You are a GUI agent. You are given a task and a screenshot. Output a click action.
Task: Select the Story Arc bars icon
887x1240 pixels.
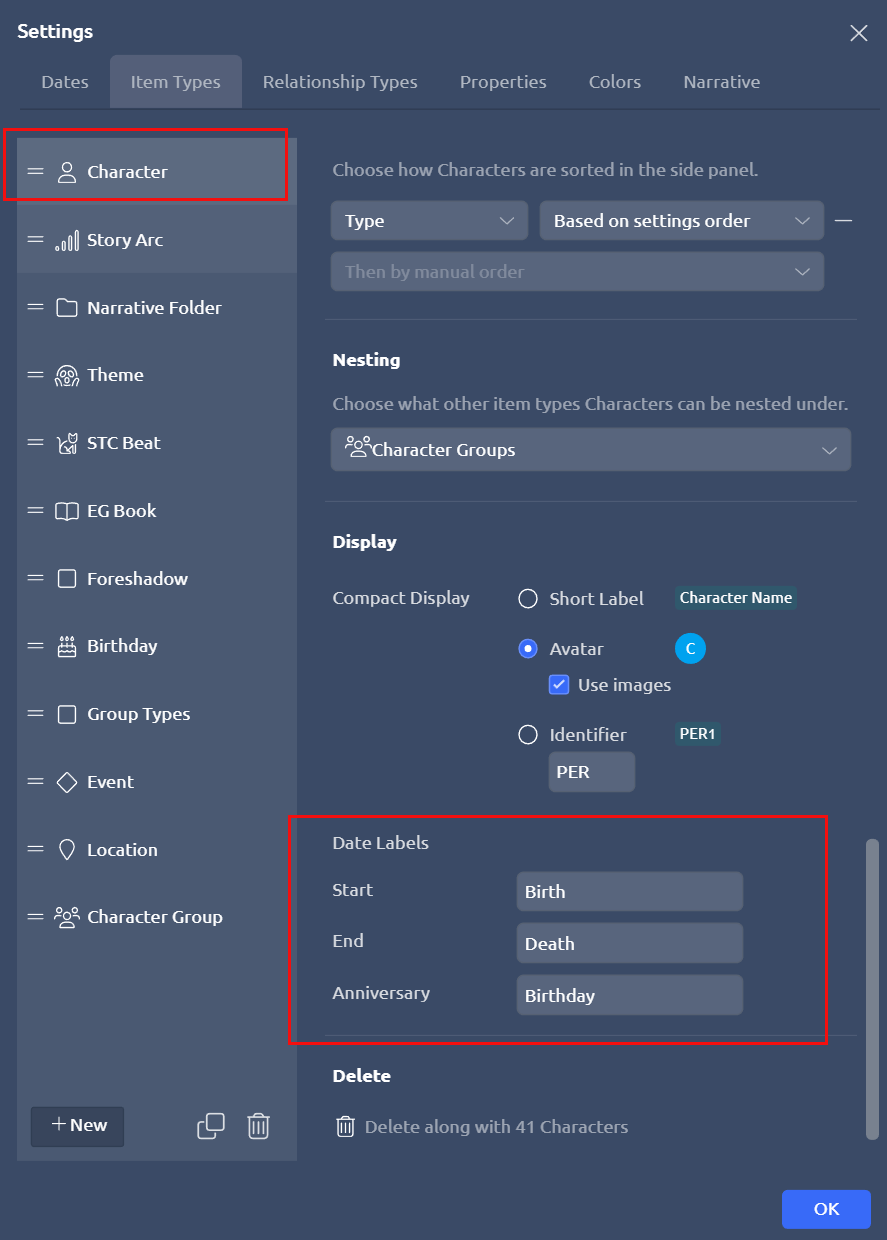pyautogui.click(x=67, y=240)
